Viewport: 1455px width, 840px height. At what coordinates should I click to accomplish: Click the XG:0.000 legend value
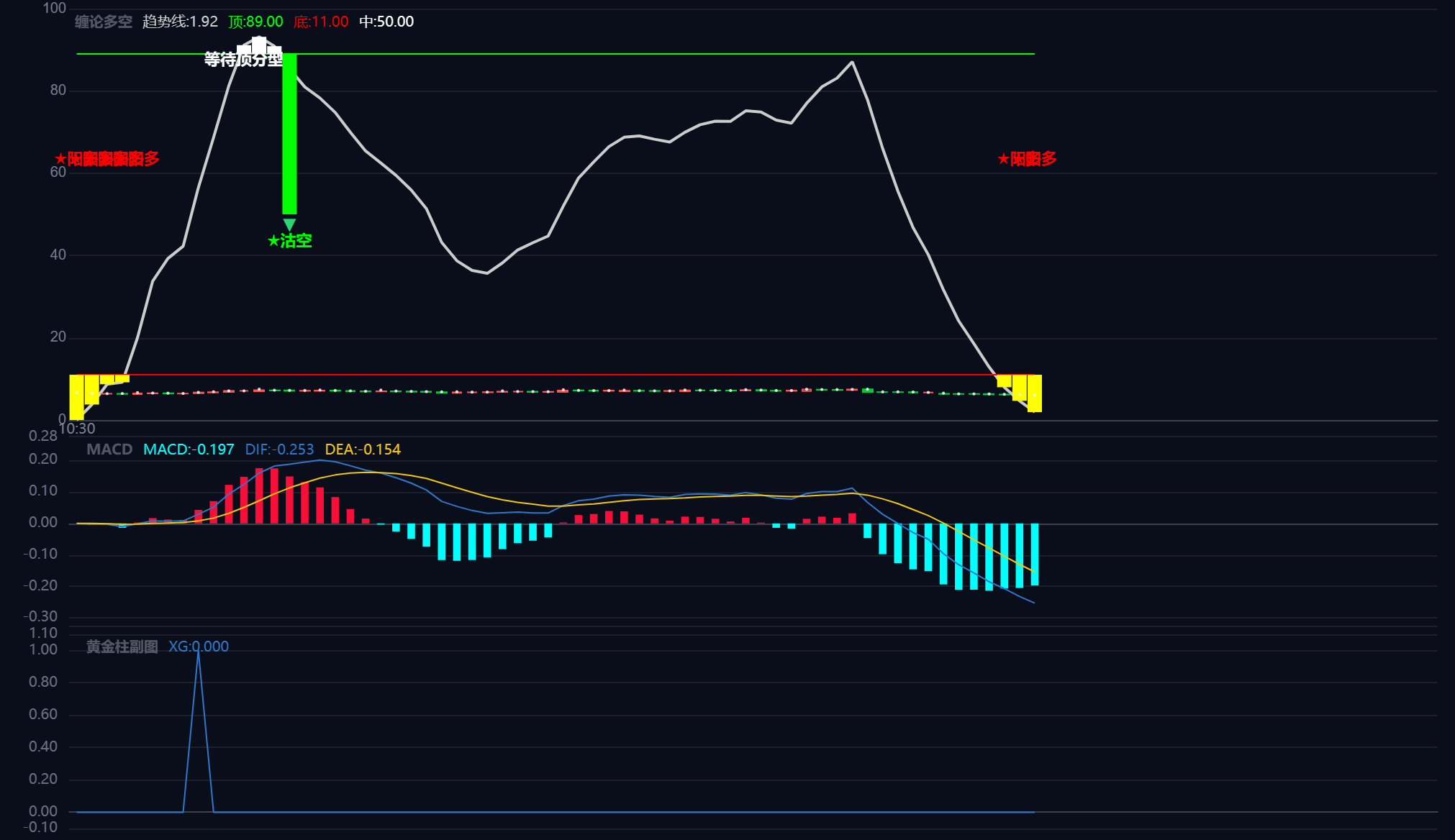click(199, 647)
